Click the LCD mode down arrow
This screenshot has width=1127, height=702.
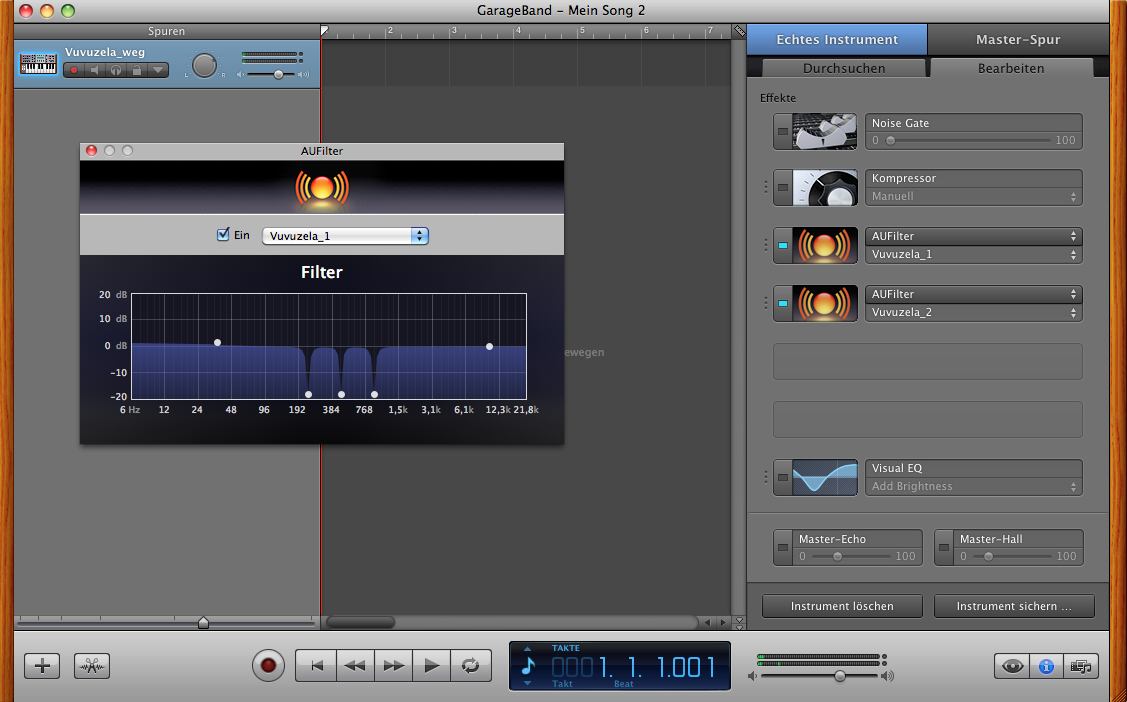pos(528,683)
